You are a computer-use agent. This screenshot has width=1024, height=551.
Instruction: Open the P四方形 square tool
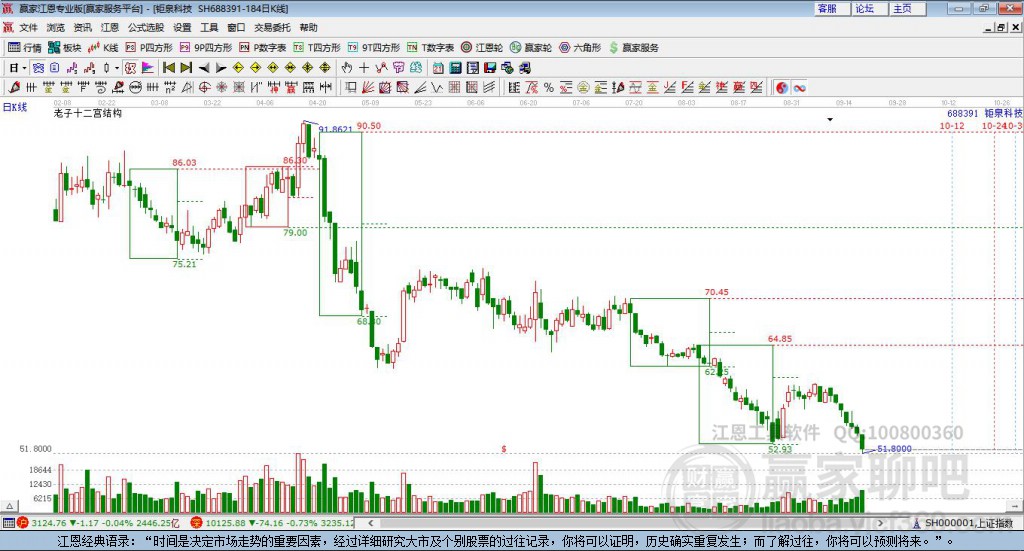pos(149,48)
